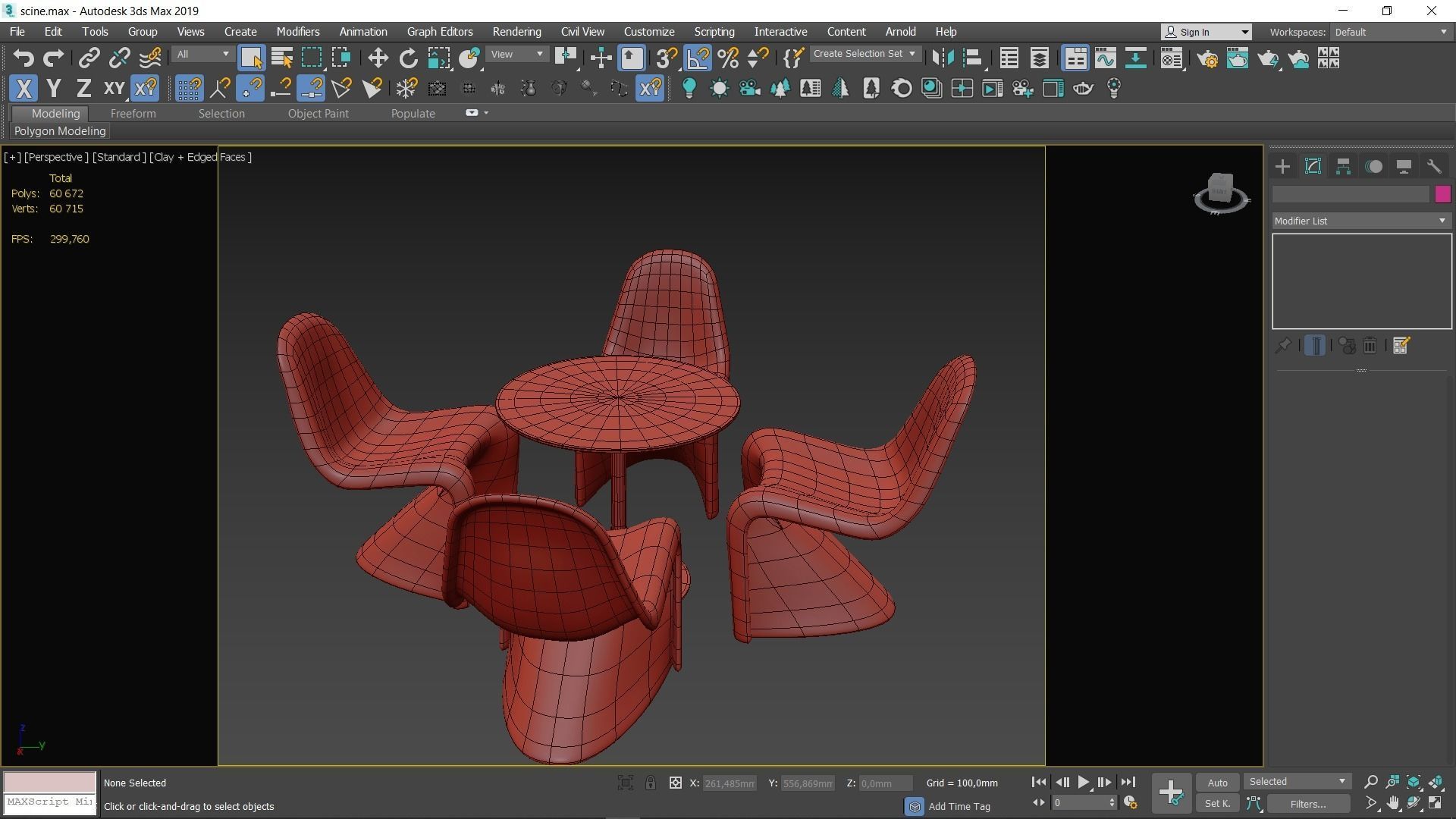The width and height of the screenshot is (1456, 819).
Task: Click Configure Modifier Sets icon
Action: coord(1401,346)
